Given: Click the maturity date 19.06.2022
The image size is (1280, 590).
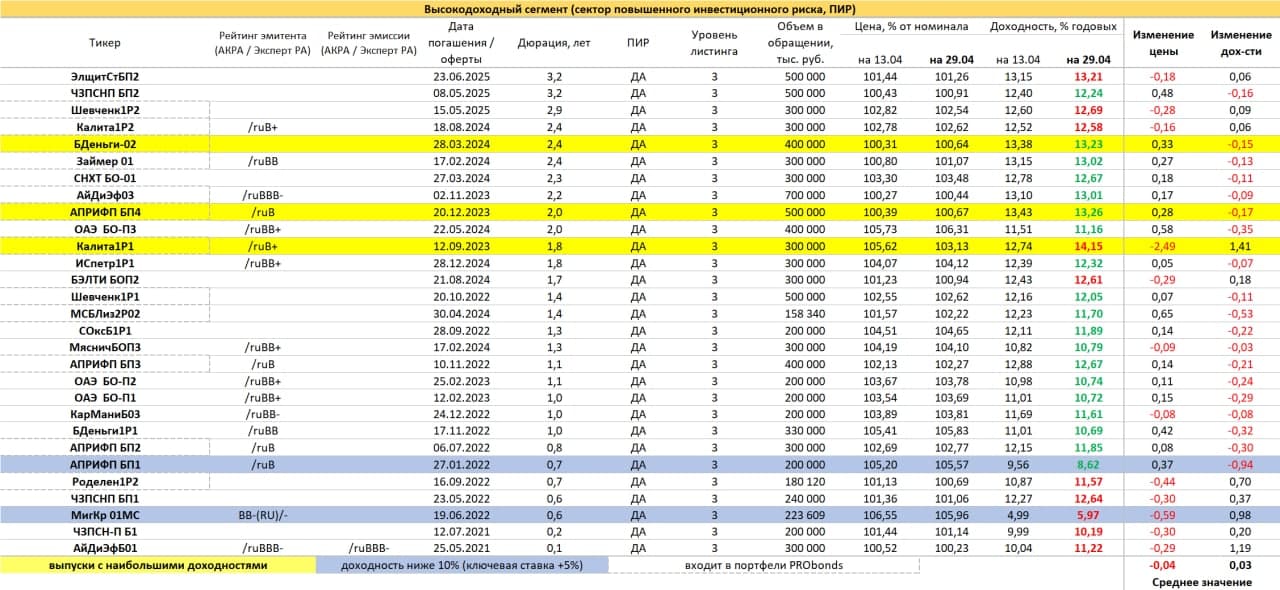Looking at the screenshot, I should [460, 514].
